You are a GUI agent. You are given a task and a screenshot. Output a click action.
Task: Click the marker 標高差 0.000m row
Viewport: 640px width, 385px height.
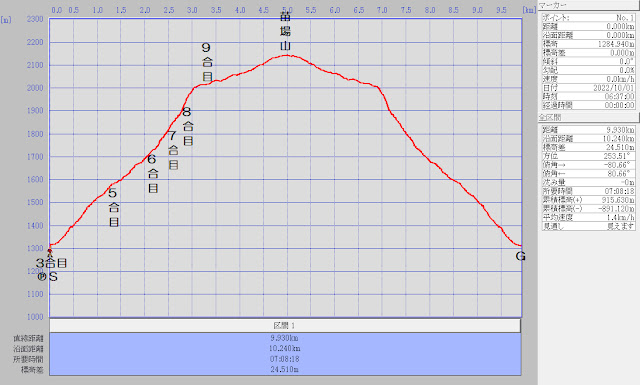(589, 53)
